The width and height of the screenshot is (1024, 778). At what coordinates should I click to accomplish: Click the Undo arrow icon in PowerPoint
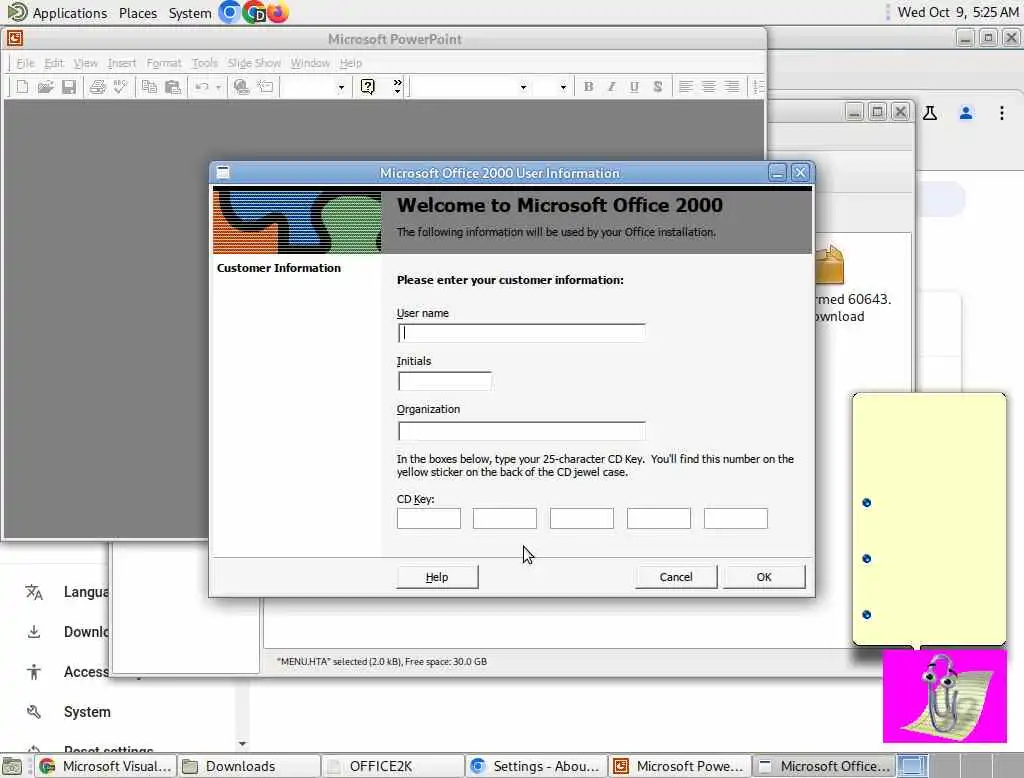tap(202, 87)
